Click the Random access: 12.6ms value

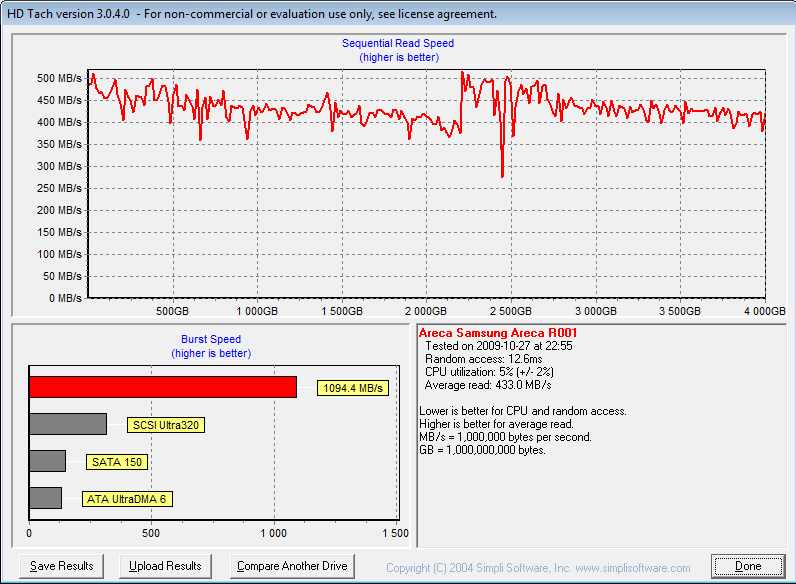pyautogui.click(x=483, y=359)
